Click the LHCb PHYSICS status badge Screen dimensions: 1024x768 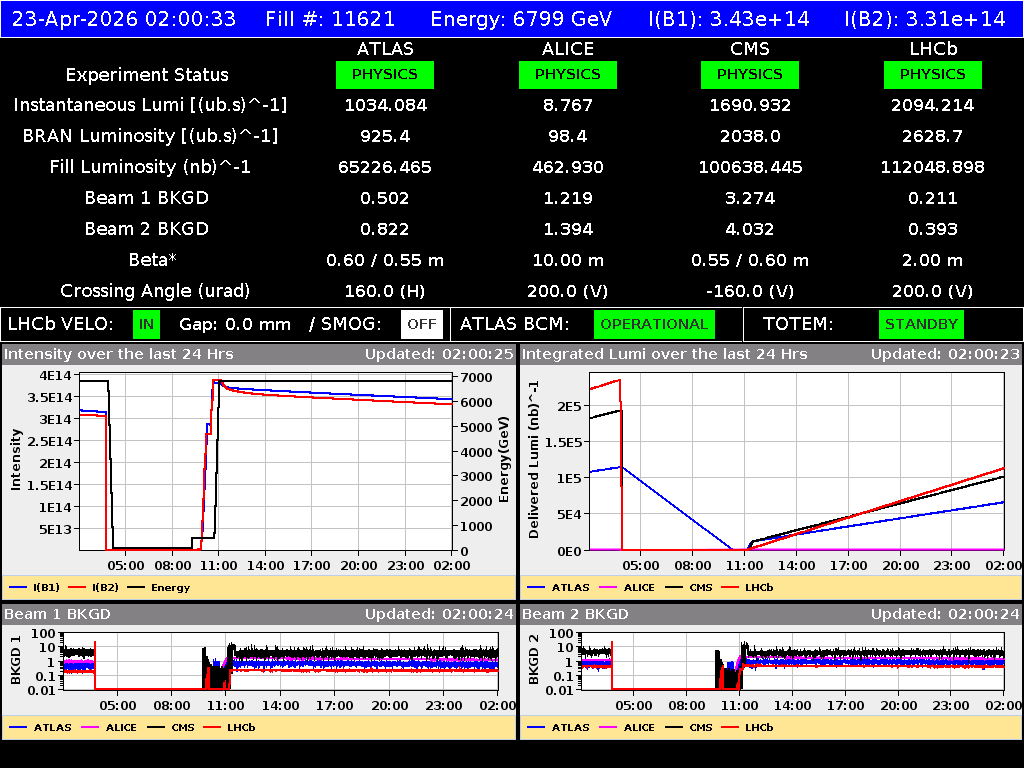tap(933, 74)
